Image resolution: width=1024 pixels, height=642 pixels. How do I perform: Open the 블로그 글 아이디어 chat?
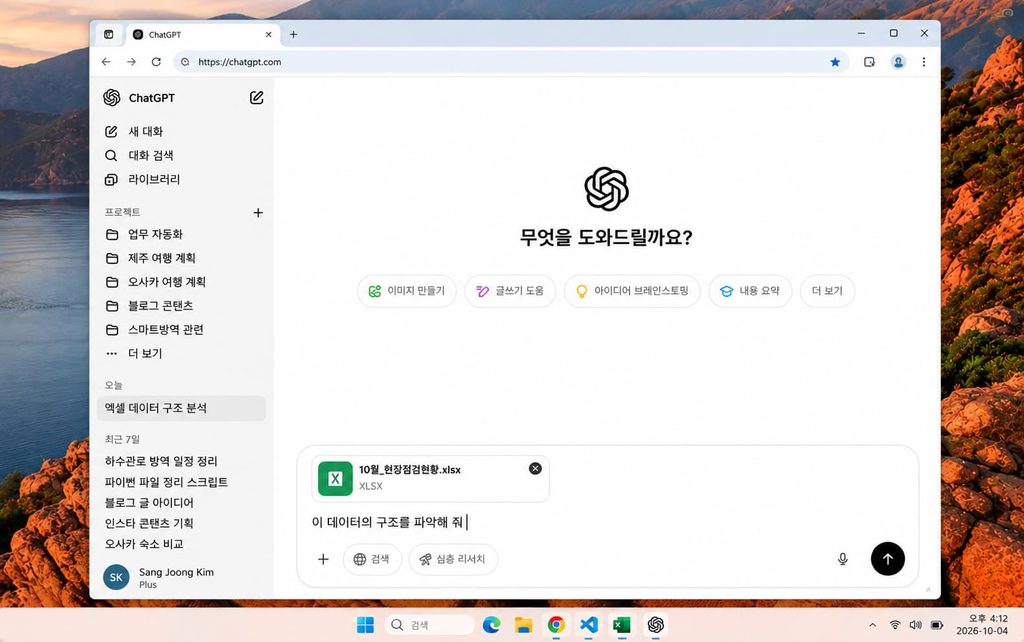point(150,503)
